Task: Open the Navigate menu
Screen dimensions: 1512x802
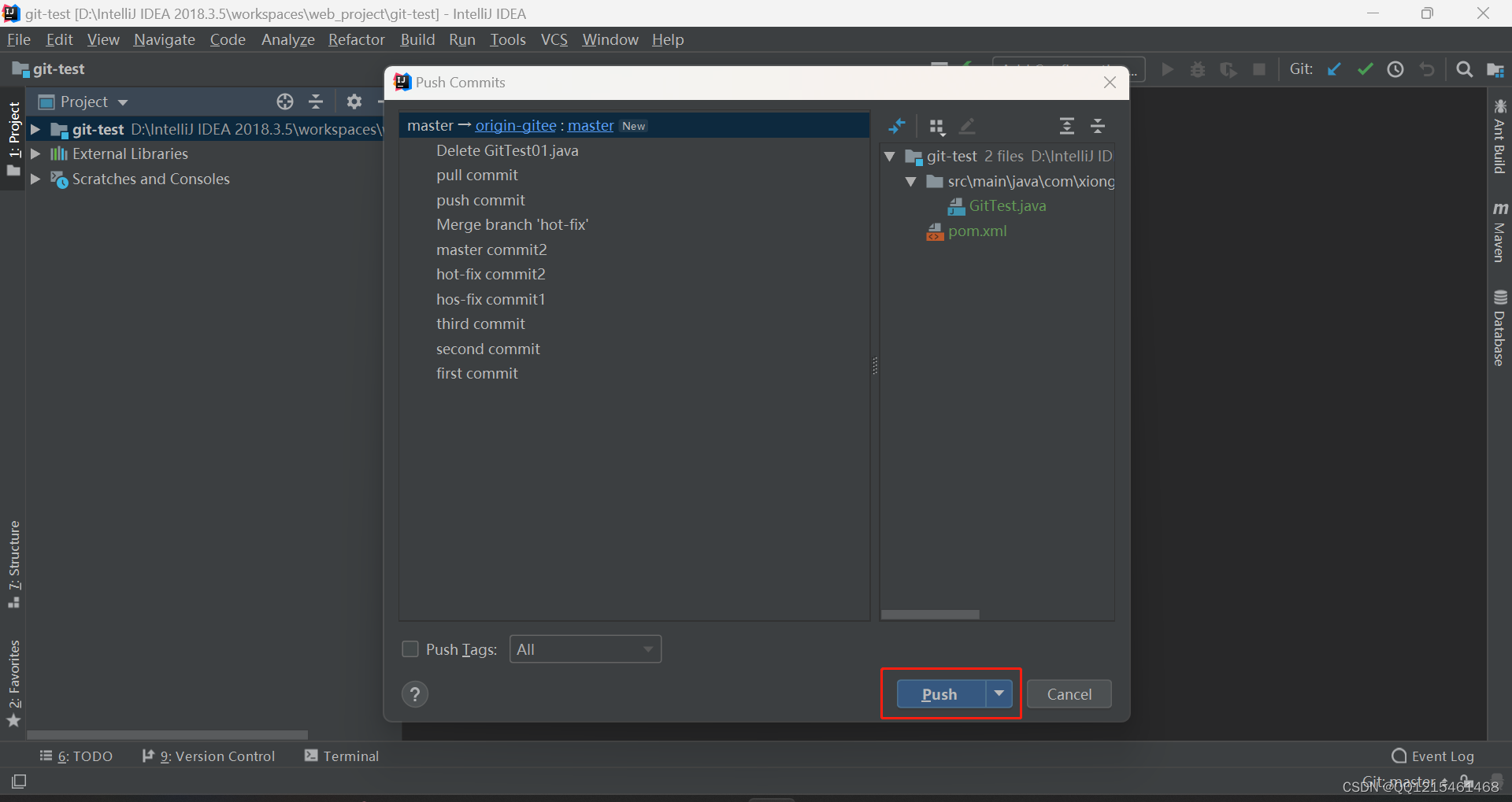Action: point(164,39)
